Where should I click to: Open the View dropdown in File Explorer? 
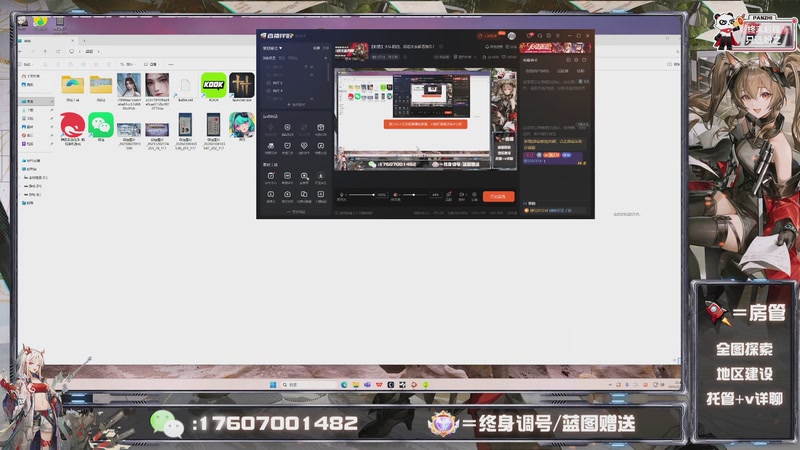tap(151, 64)
